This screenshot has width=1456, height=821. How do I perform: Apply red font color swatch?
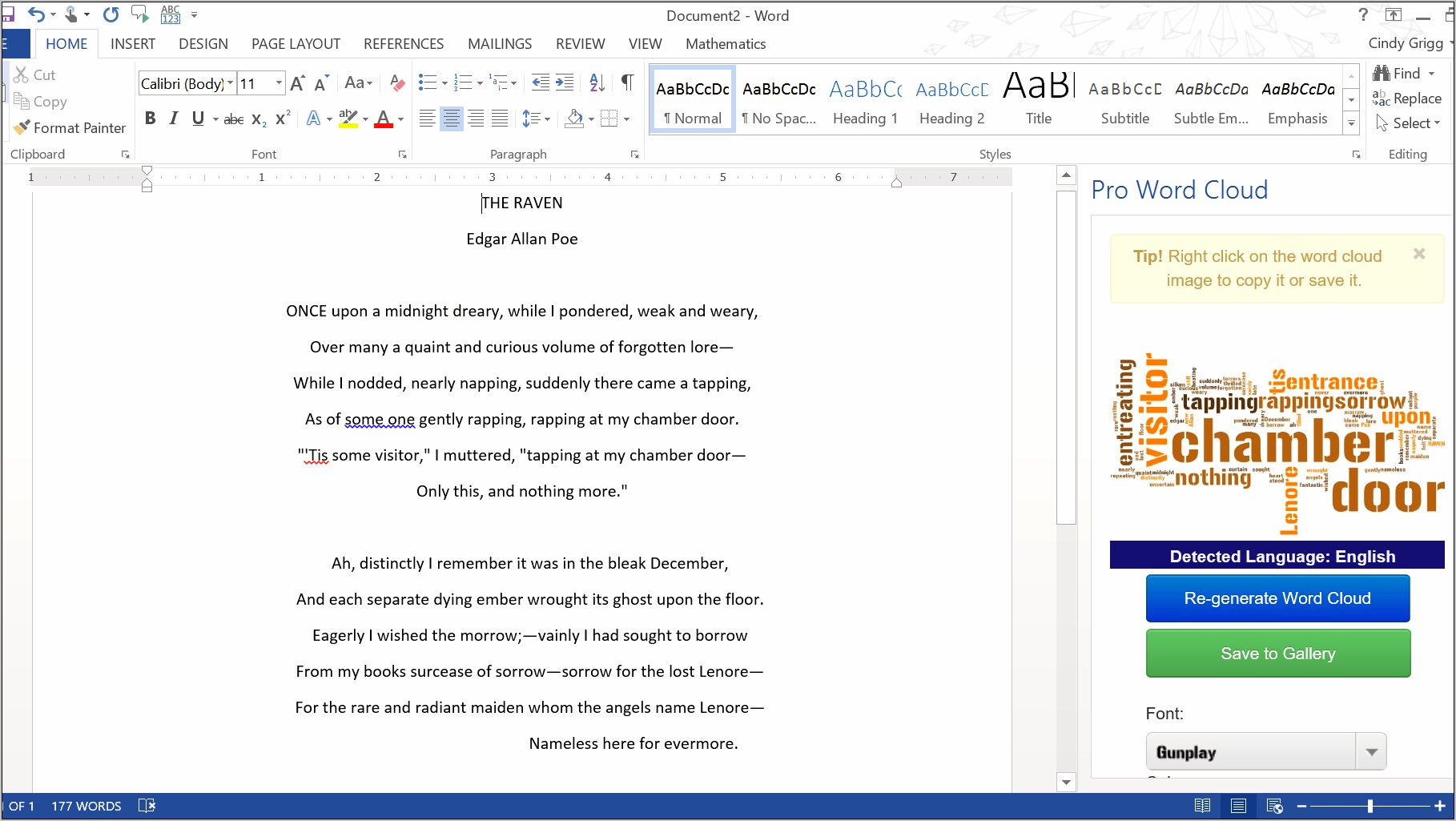[x=384, y=119]
